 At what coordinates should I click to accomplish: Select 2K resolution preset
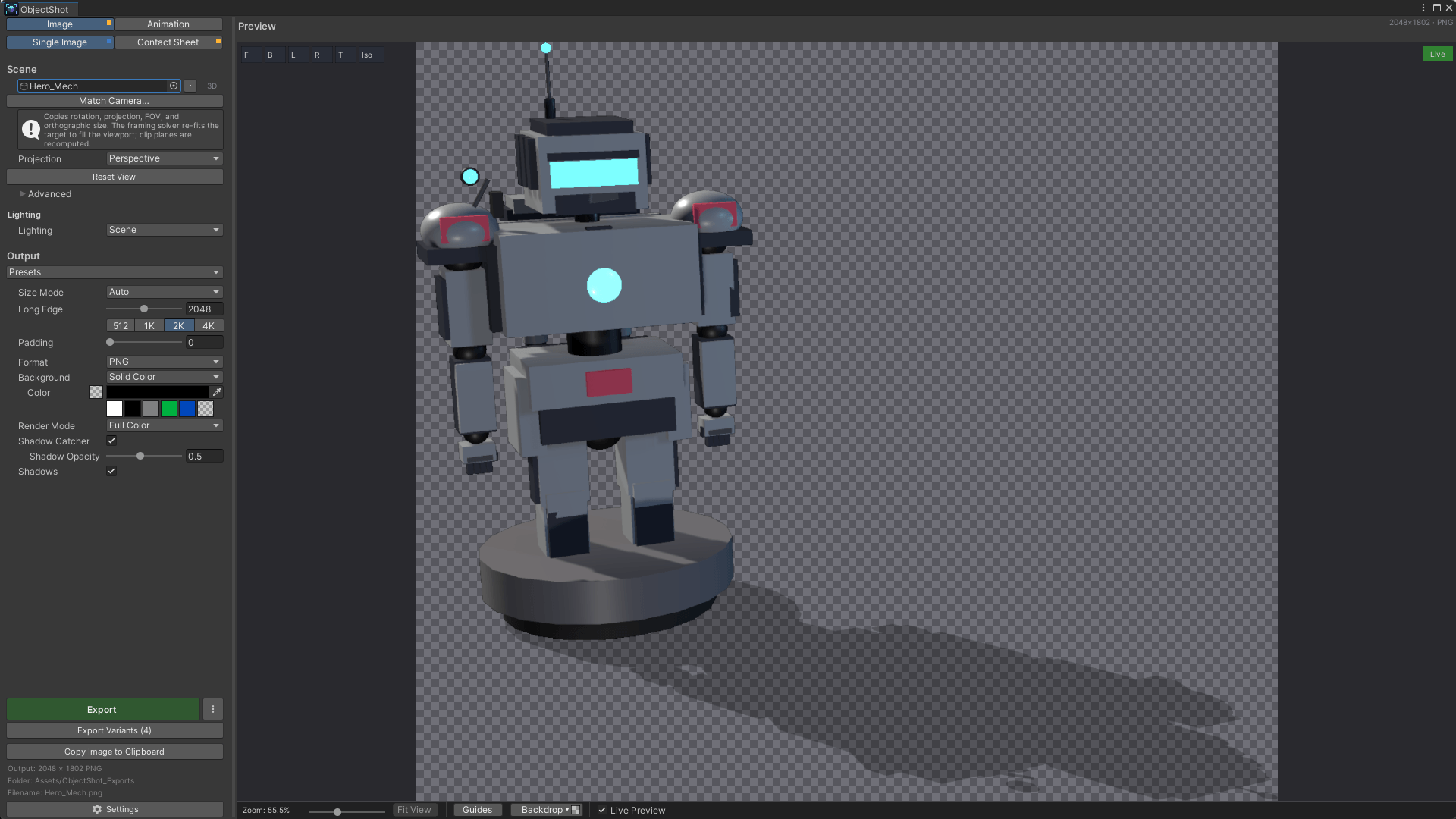[179, 325]
